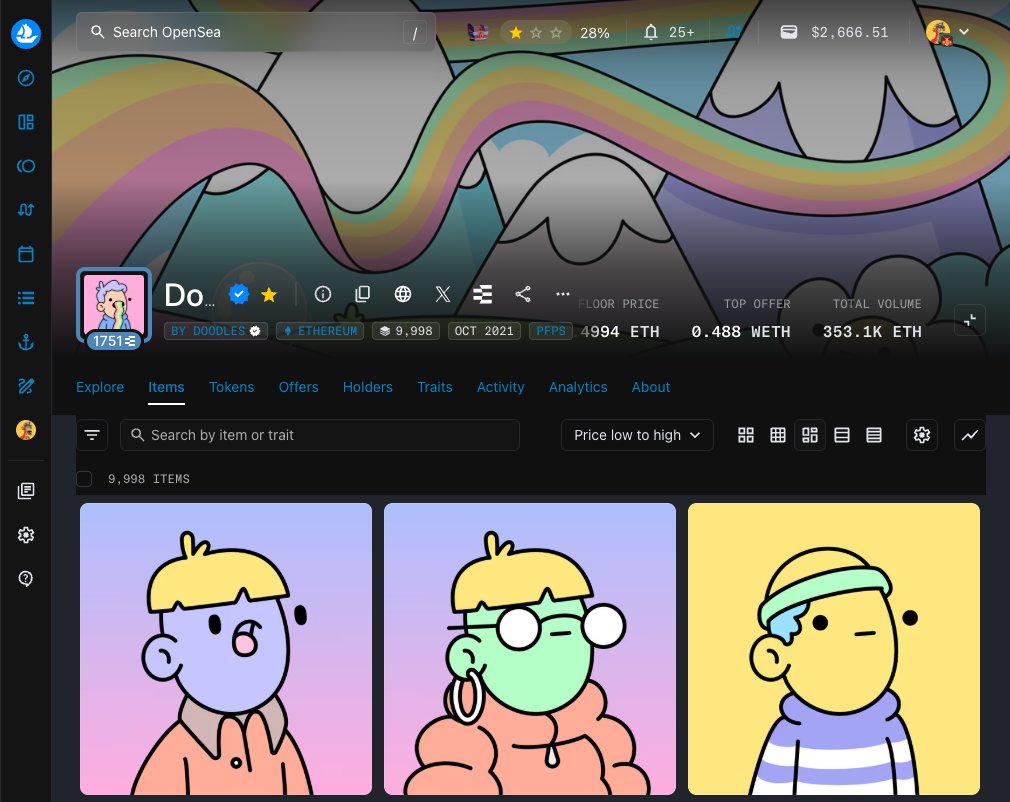
Task: Open the pencil studio icon in sidebar
Action: 26,386
